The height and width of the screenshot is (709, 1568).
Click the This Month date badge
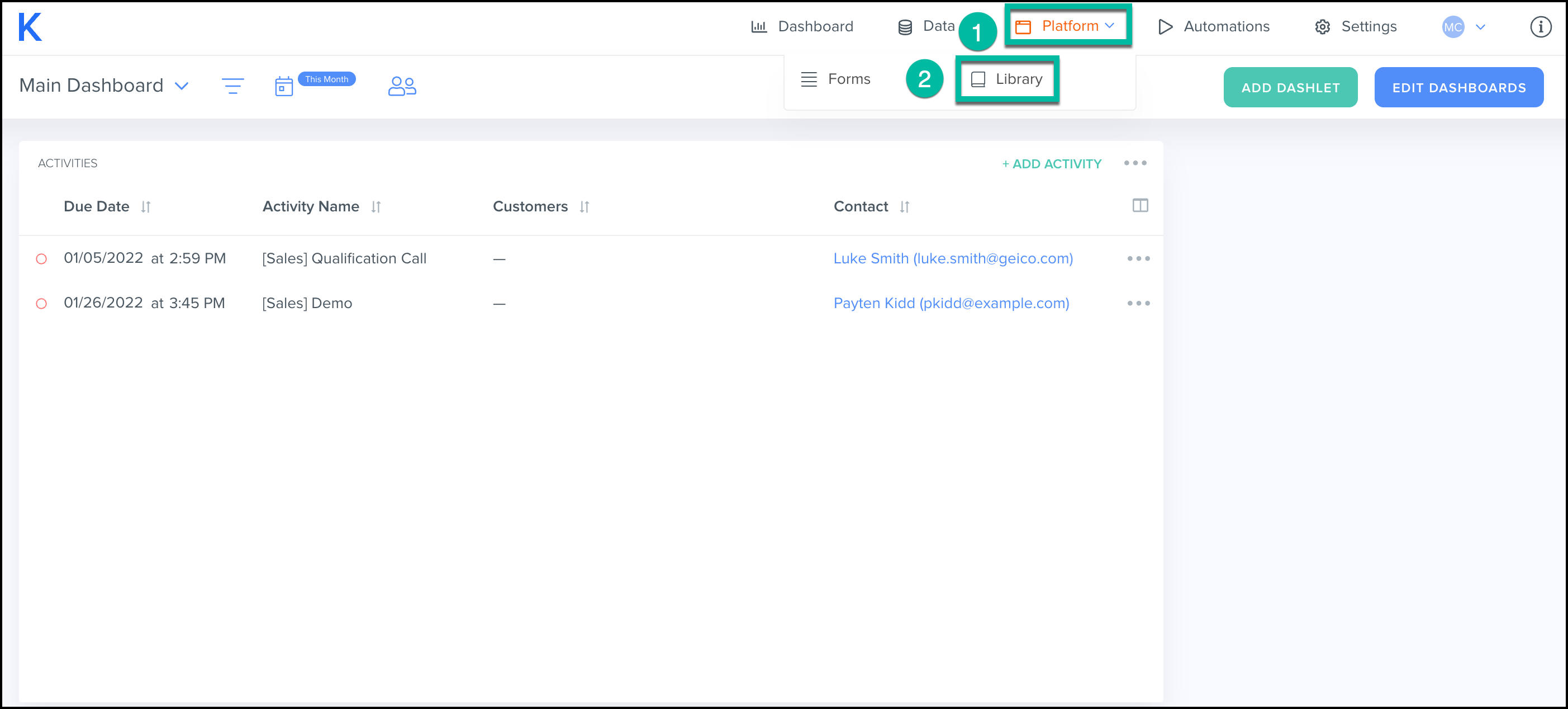(327, 79)
